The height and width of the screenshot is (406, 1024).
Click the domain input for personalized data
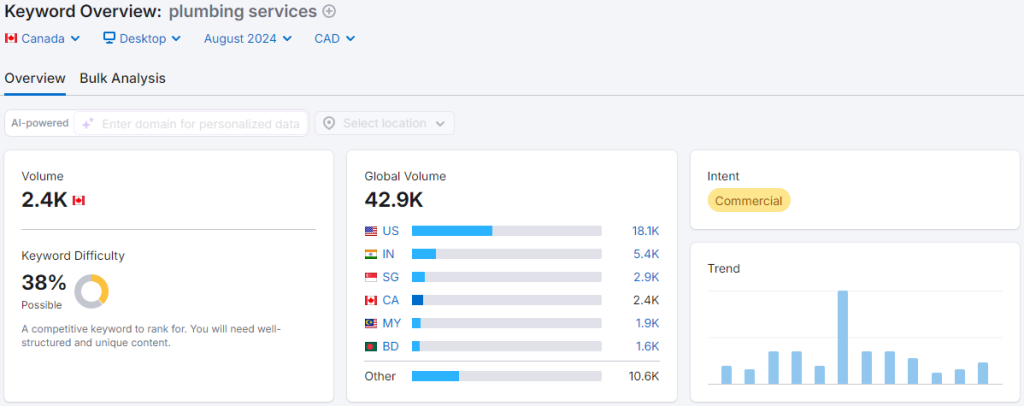tap(200, 124)
